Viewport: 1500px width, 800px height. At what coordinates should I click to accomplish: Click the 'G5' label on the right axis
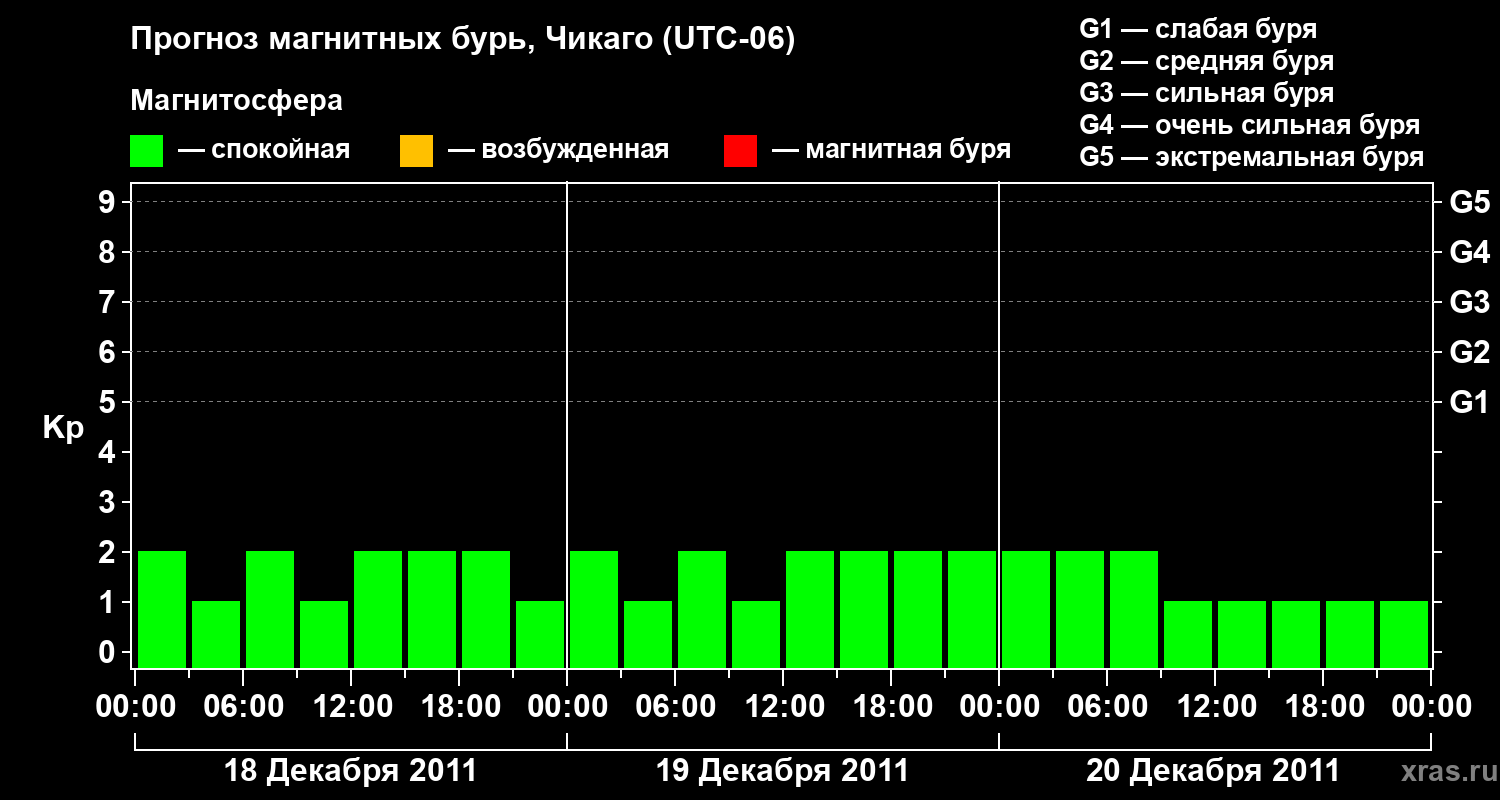[1470, 202]
